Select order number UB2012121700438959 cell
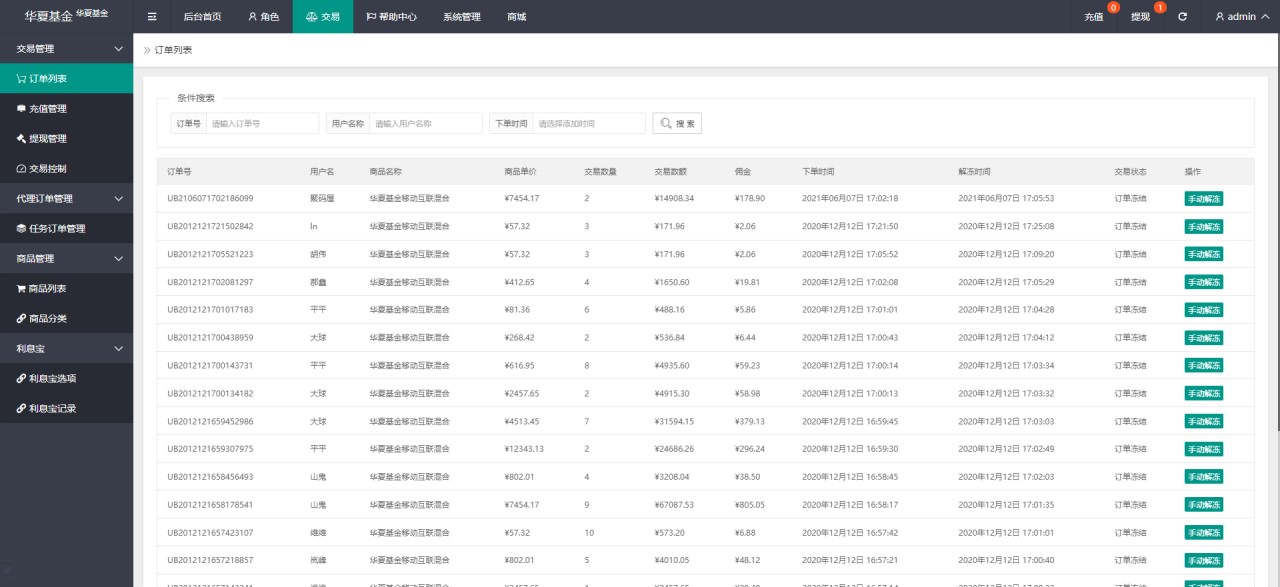 [210, 337]
